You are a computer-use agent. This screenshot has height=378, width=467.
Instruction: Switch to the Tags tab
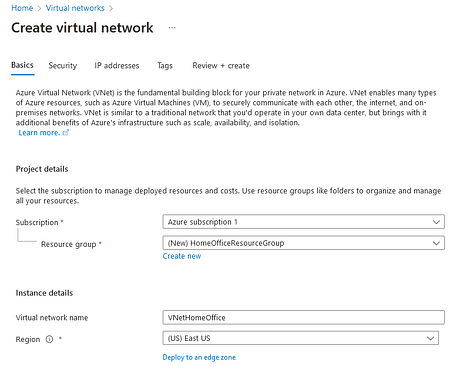[x=165, y=66]
